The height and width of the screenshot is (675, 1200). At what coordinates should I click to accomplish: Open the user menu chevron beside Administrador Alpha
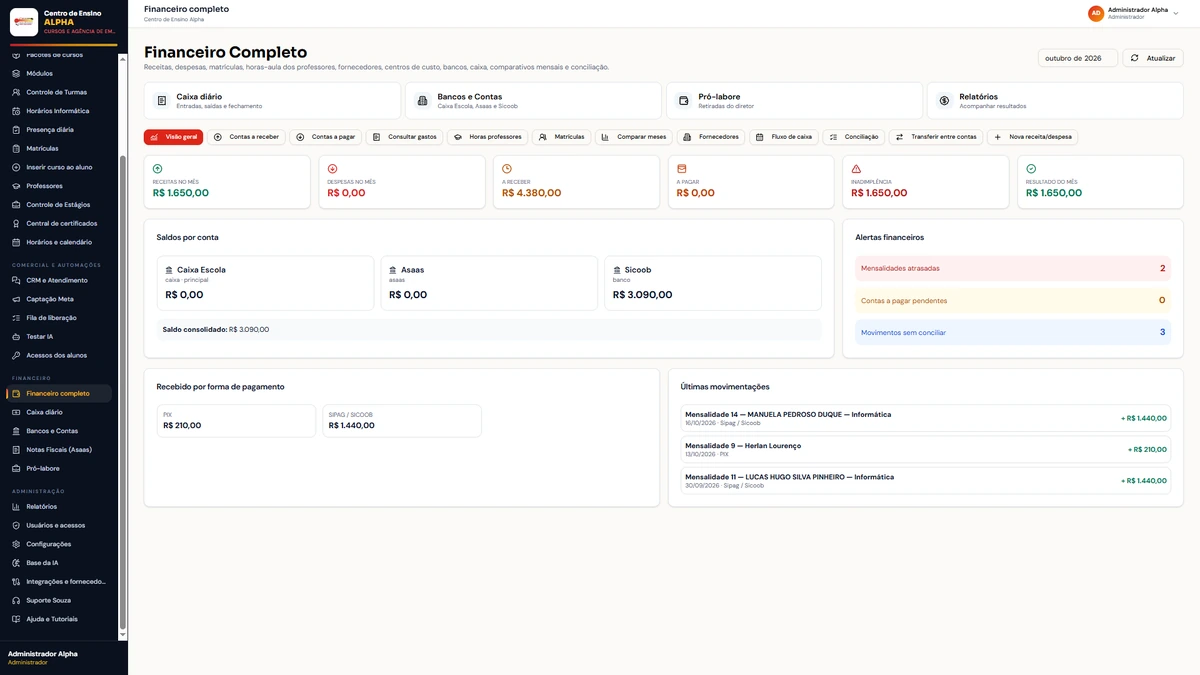1177,13
